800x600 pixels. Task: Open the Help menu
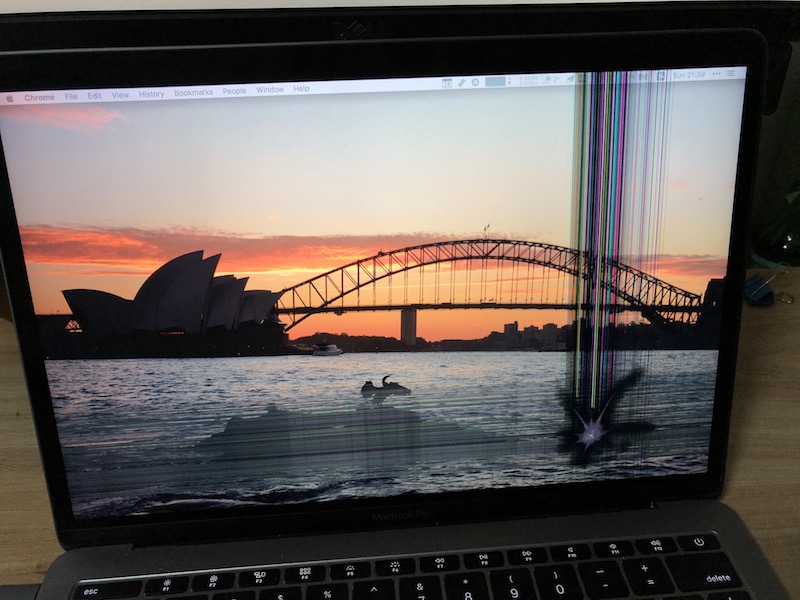pos(301,89)
